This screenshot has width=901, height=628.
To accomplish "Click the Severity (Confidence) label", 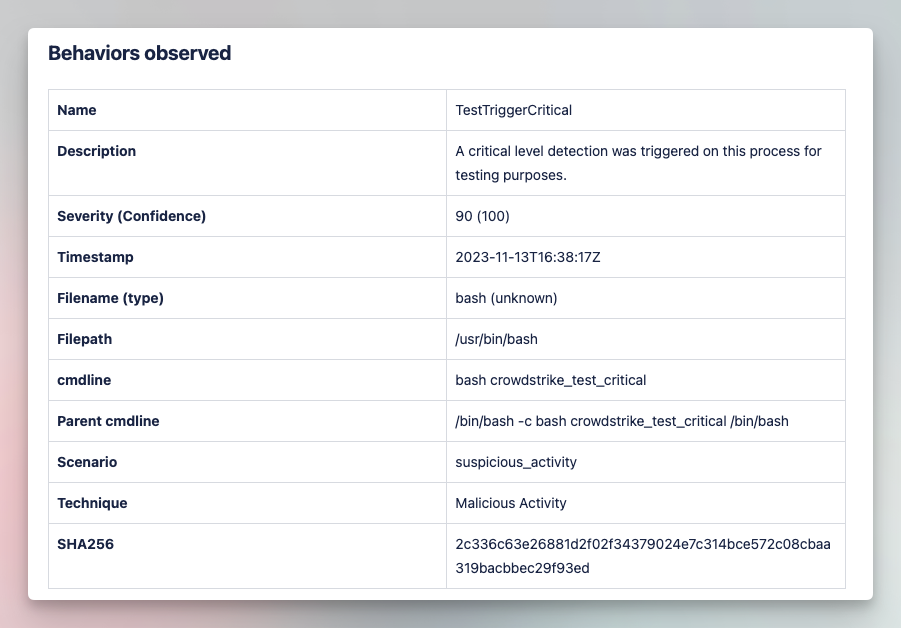I will 131,216.
